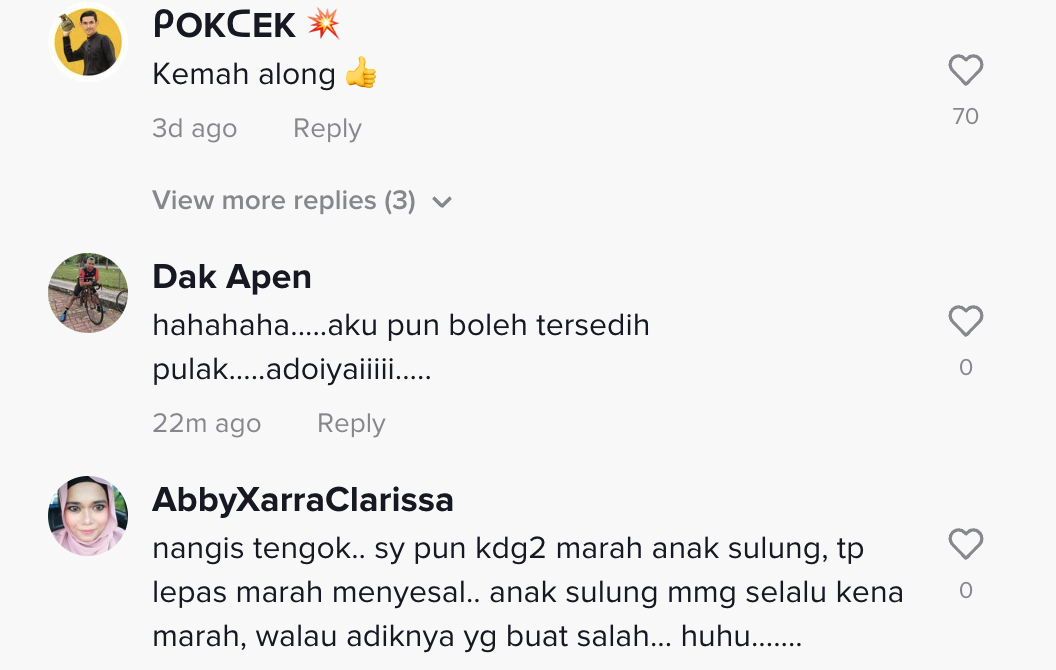Like PokCek's comment with the heart icon

click(x=966, y=70)
